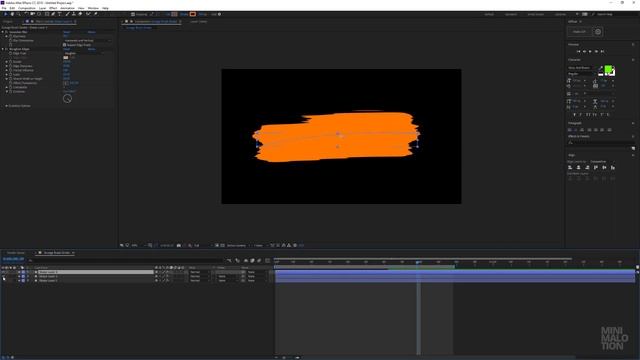Viewport: 640px width, 360px height.
Task: Toggle the Blurriness stopwatch
Action: click(x=11, y=36)
